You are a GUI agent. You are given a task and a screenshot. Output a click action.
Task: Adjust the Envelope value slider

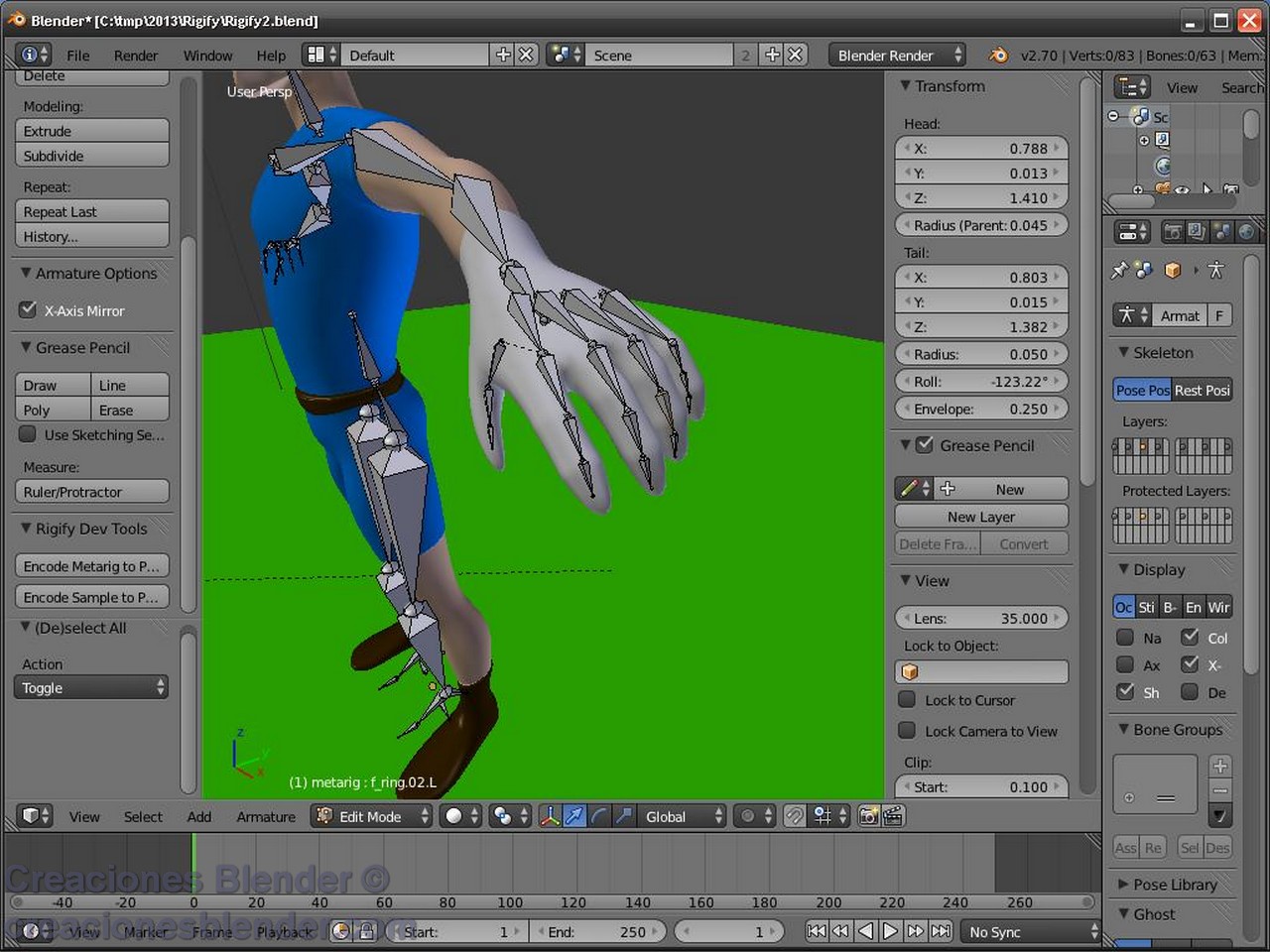coord(980,409)
